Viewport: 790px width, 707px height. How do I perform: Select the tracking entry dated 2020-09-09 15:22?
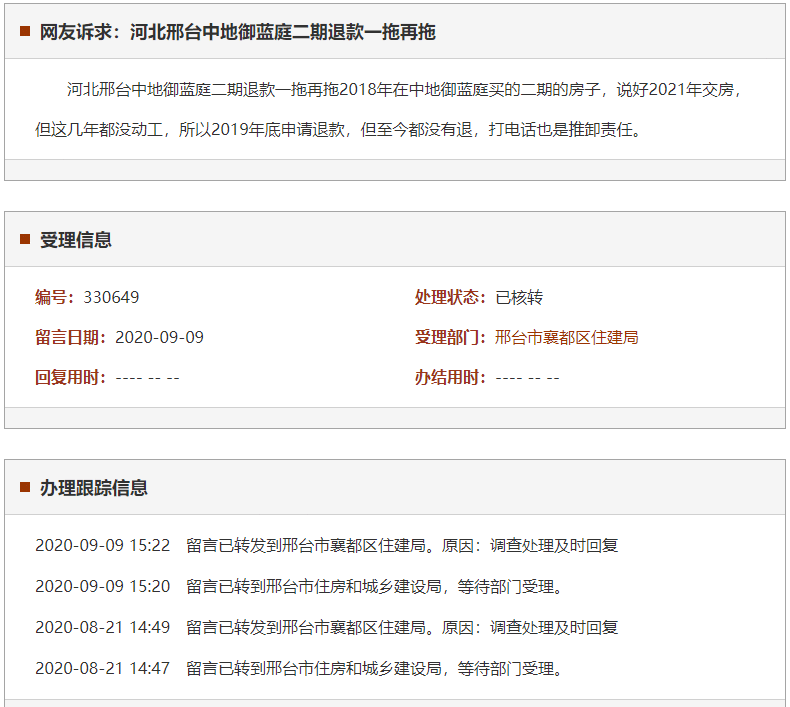click(x=327, y=546)
